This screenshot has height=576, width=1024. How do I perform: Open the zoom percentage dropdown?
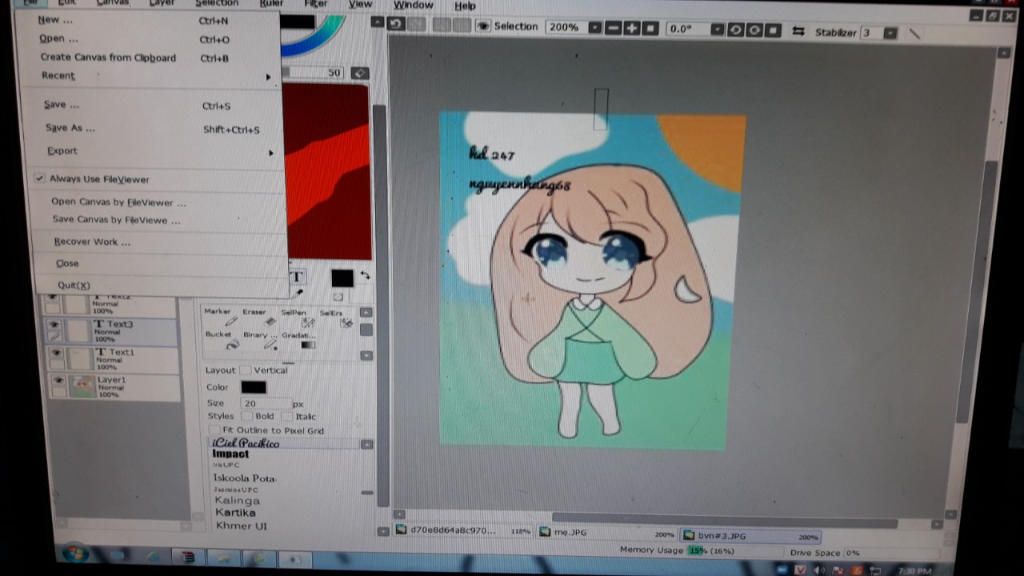coord(595,28)
